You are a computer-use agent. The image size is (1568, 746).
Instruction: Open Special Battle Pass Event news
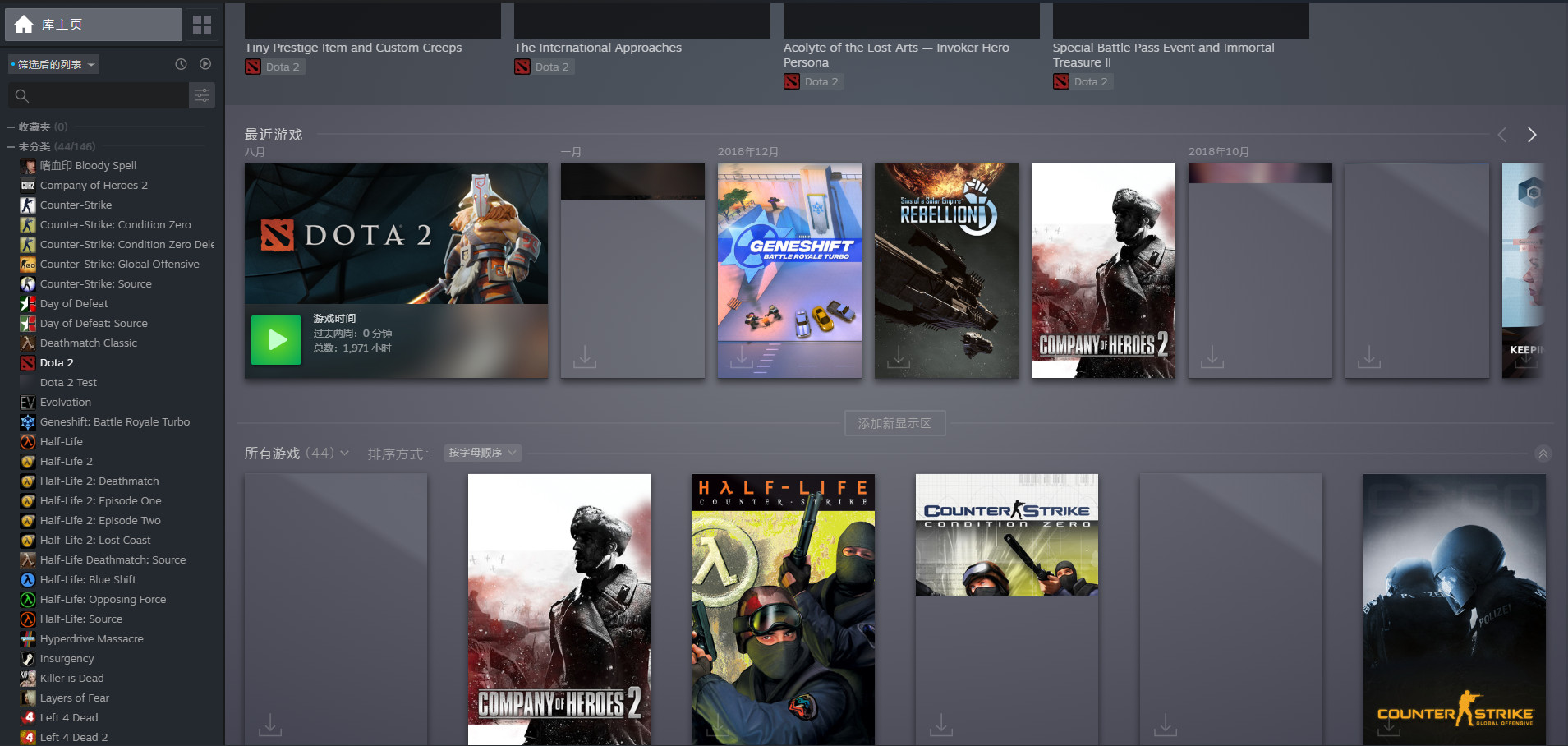click(x=1164, y=55)
